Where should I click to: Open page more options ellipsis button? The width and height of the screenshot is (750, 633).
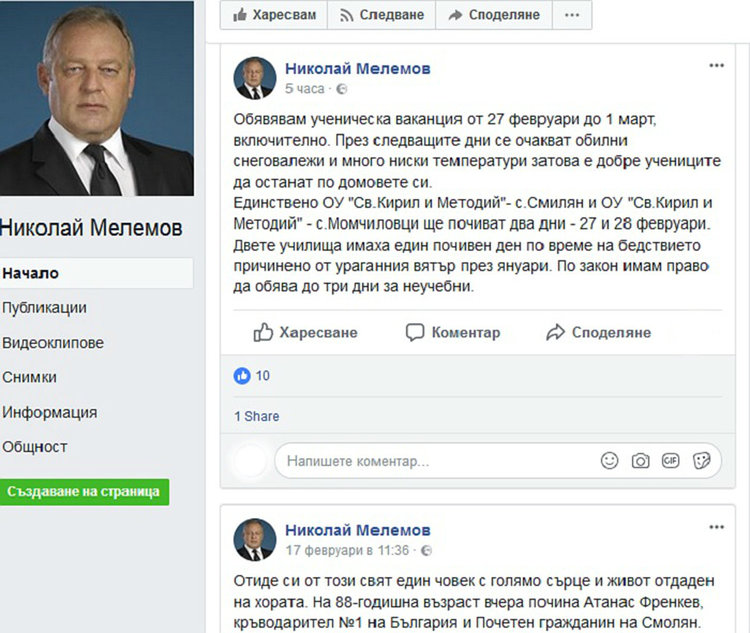point(572,15)
